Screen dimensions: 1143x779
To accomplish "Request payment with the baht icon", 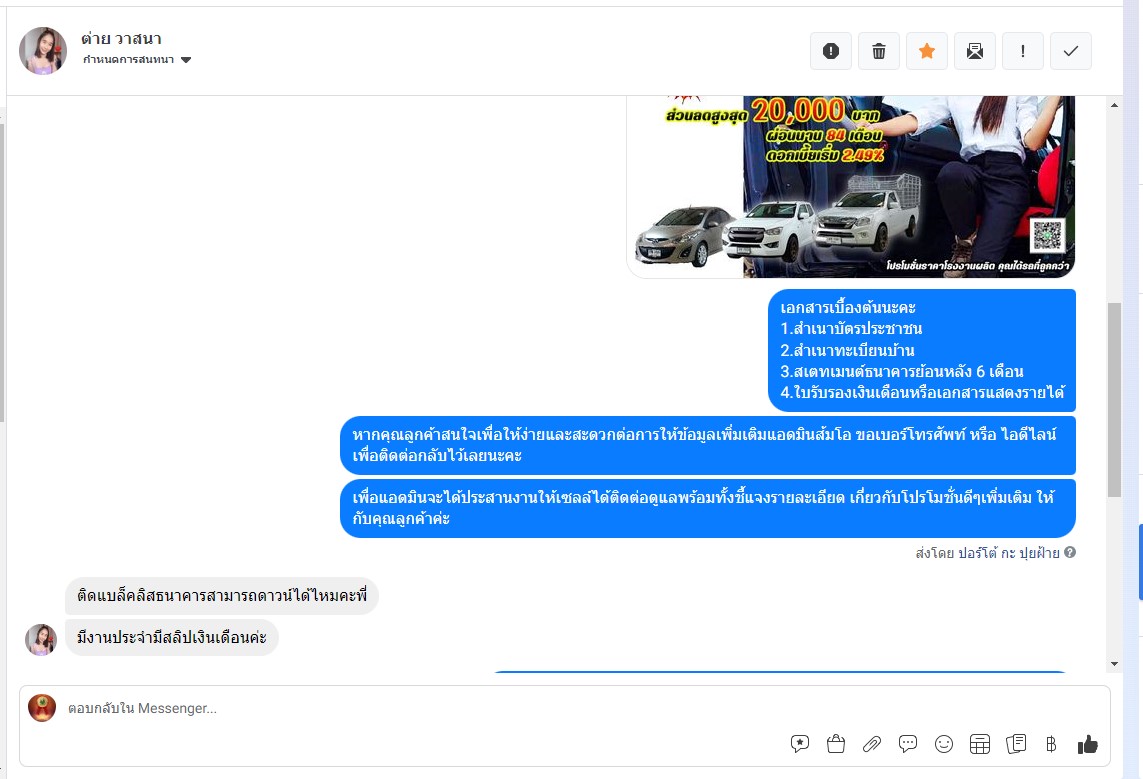I will (x=1050, y=744).
